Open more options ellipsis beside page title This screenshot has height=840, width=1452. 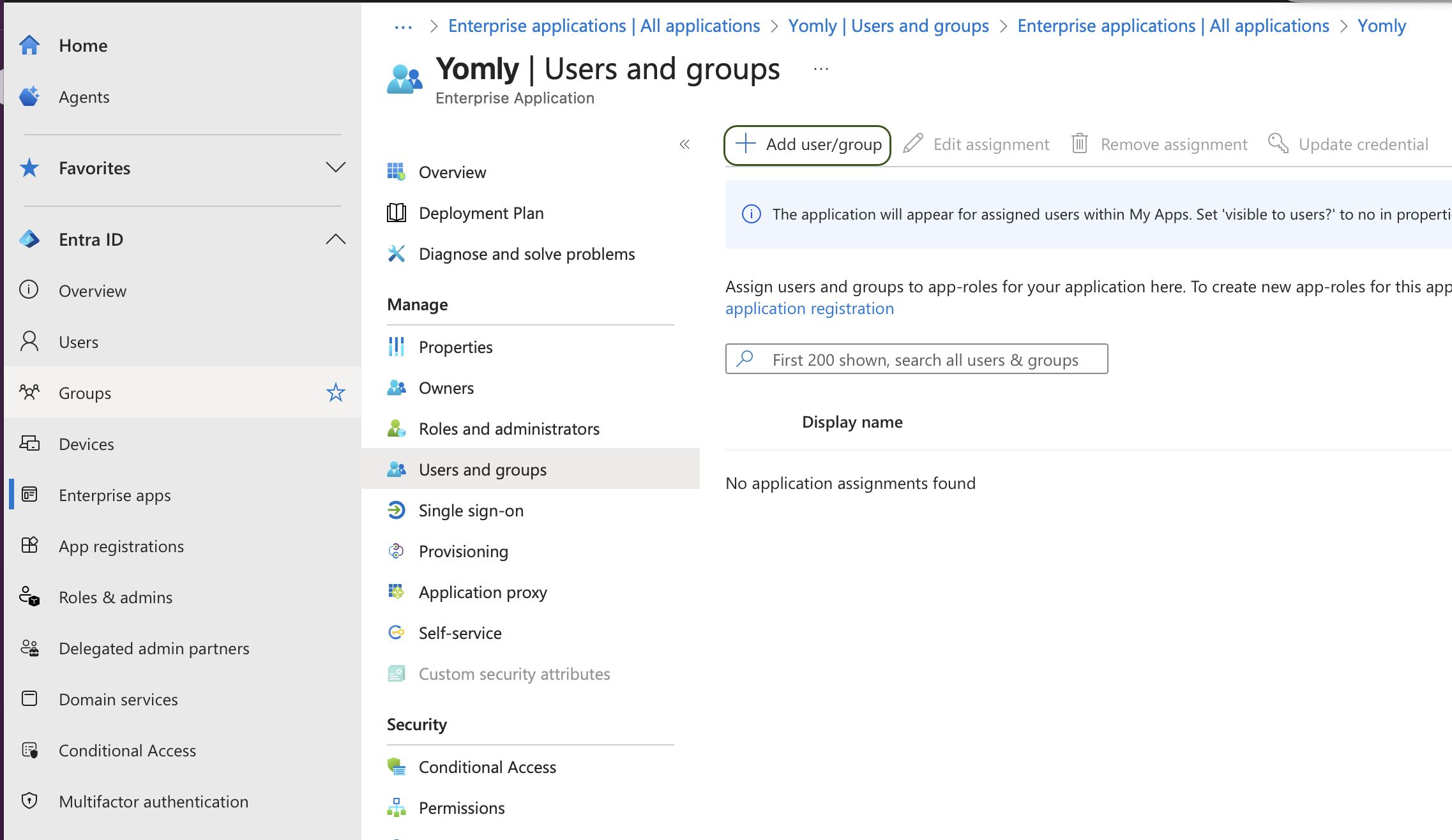(x=821, y=69)
